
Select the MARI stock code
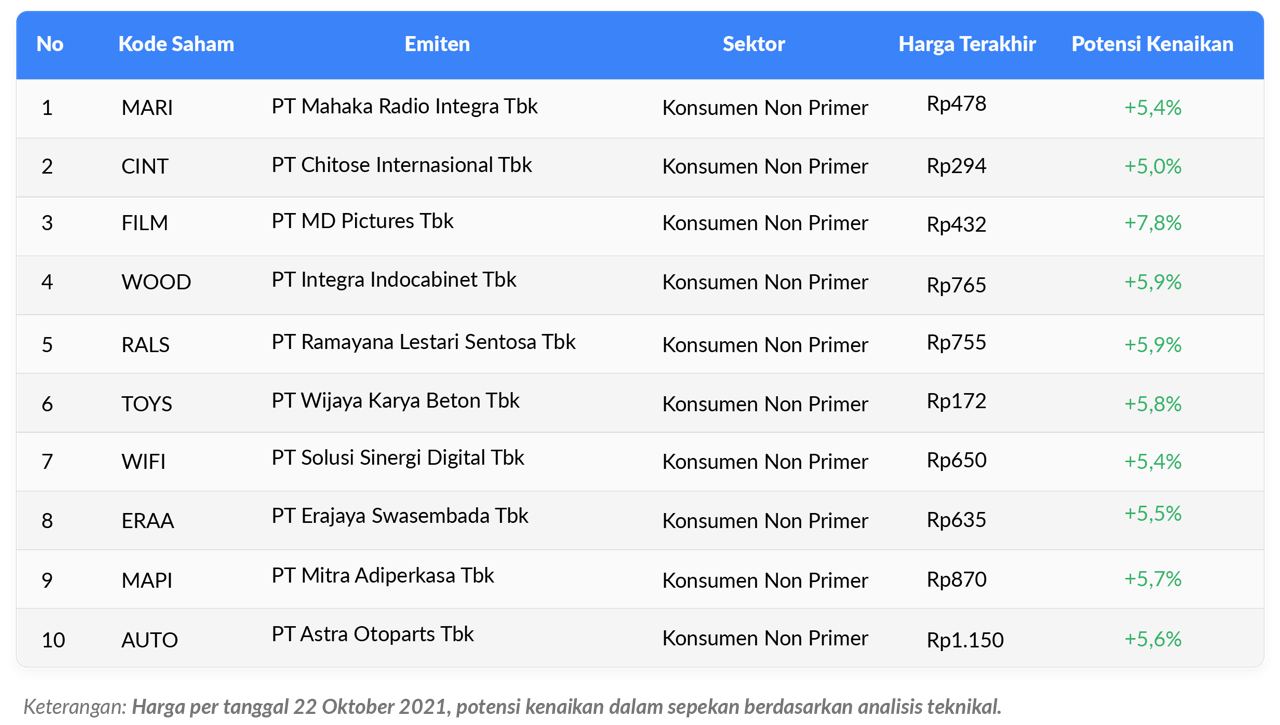point(147,108)
